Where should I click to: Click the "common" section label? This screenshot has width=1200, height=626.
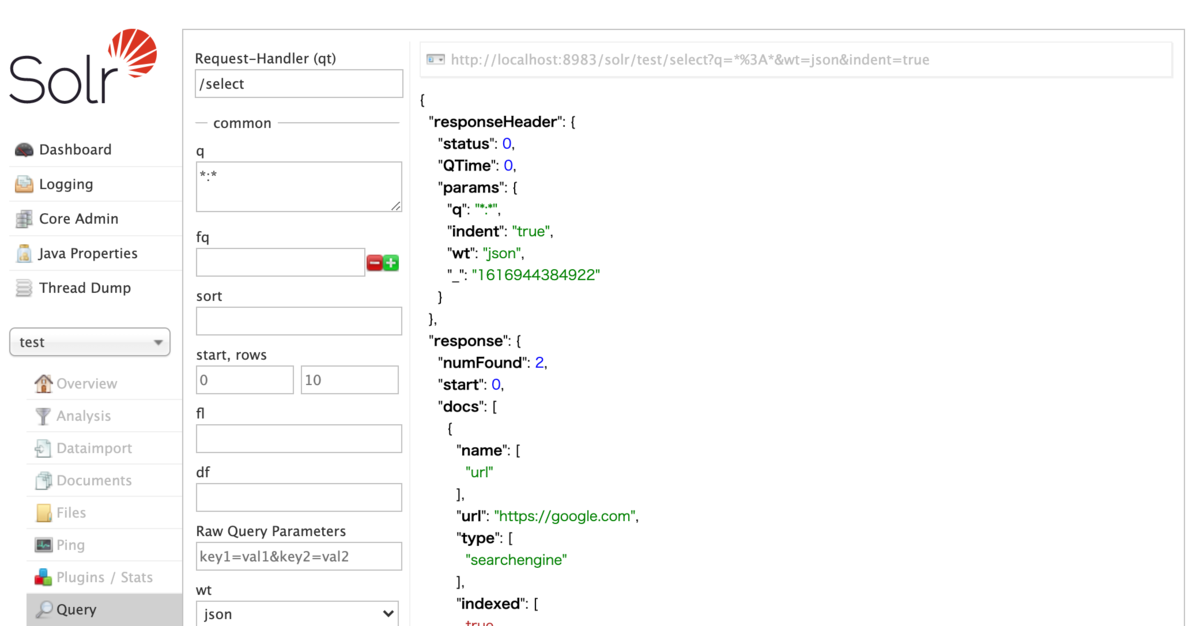pyautogui.click(x=242, y=123)
